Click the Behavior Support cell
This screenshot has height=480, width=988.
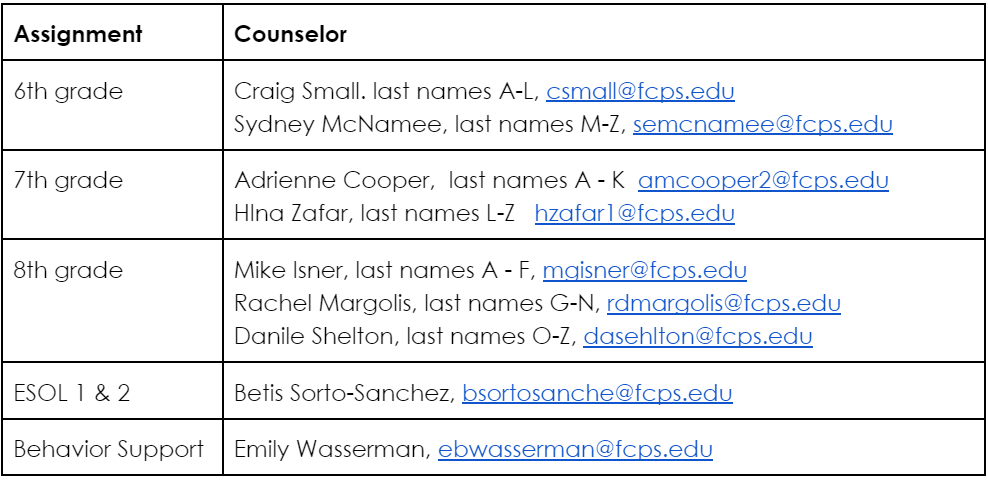coord(109,450)
